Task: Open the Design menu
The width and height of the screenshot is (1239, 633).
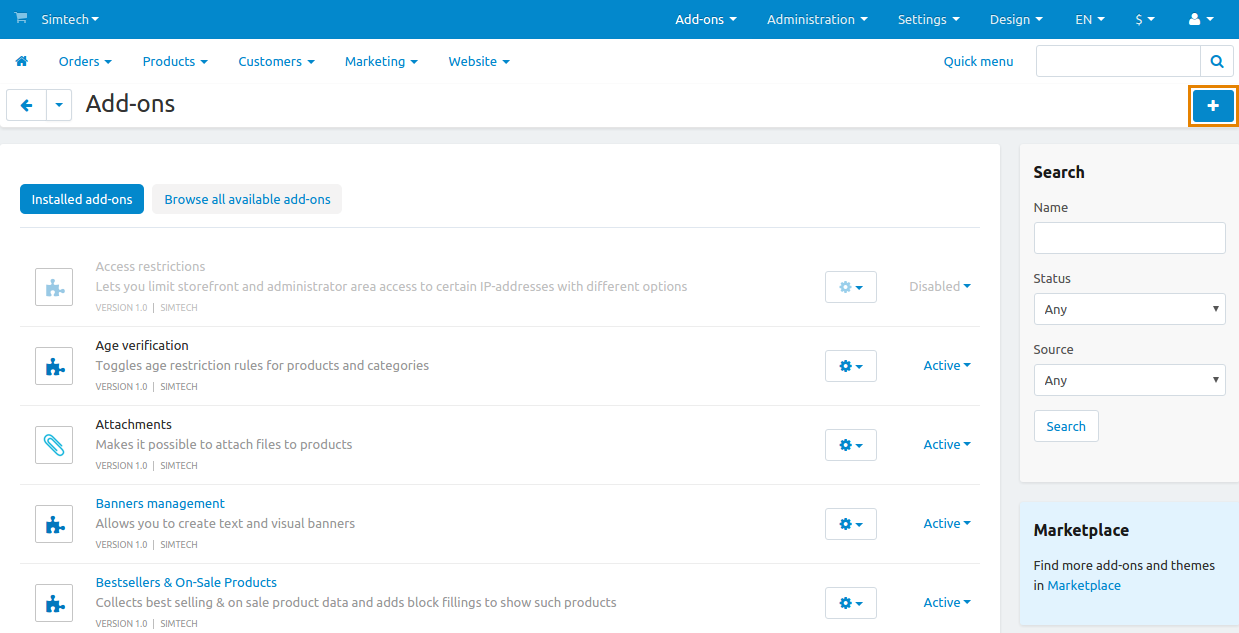Action: [1016, 19]
